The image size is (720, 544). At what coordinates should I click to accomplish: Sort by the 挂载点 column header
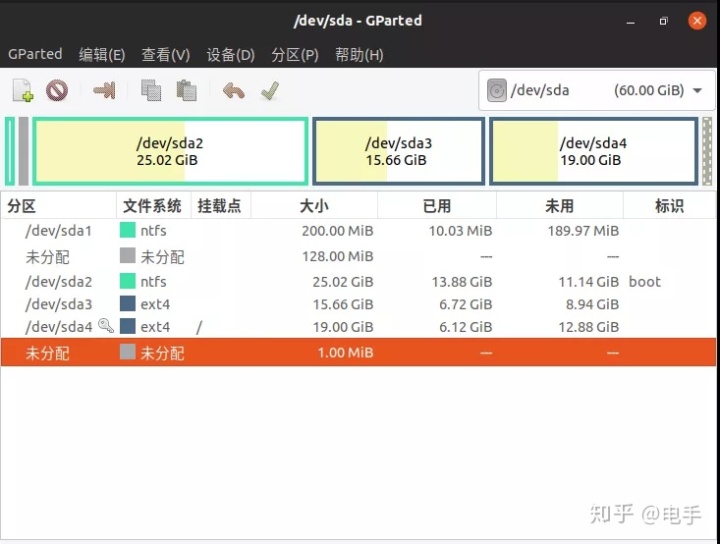(220, 206)
